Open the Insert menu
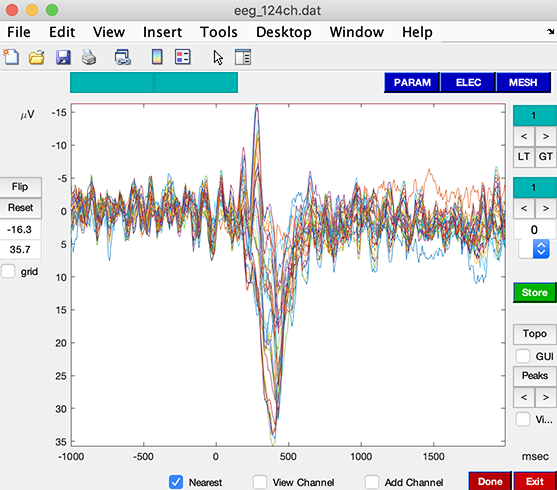This screenshot has width=557, height=490. coord(162,32)
